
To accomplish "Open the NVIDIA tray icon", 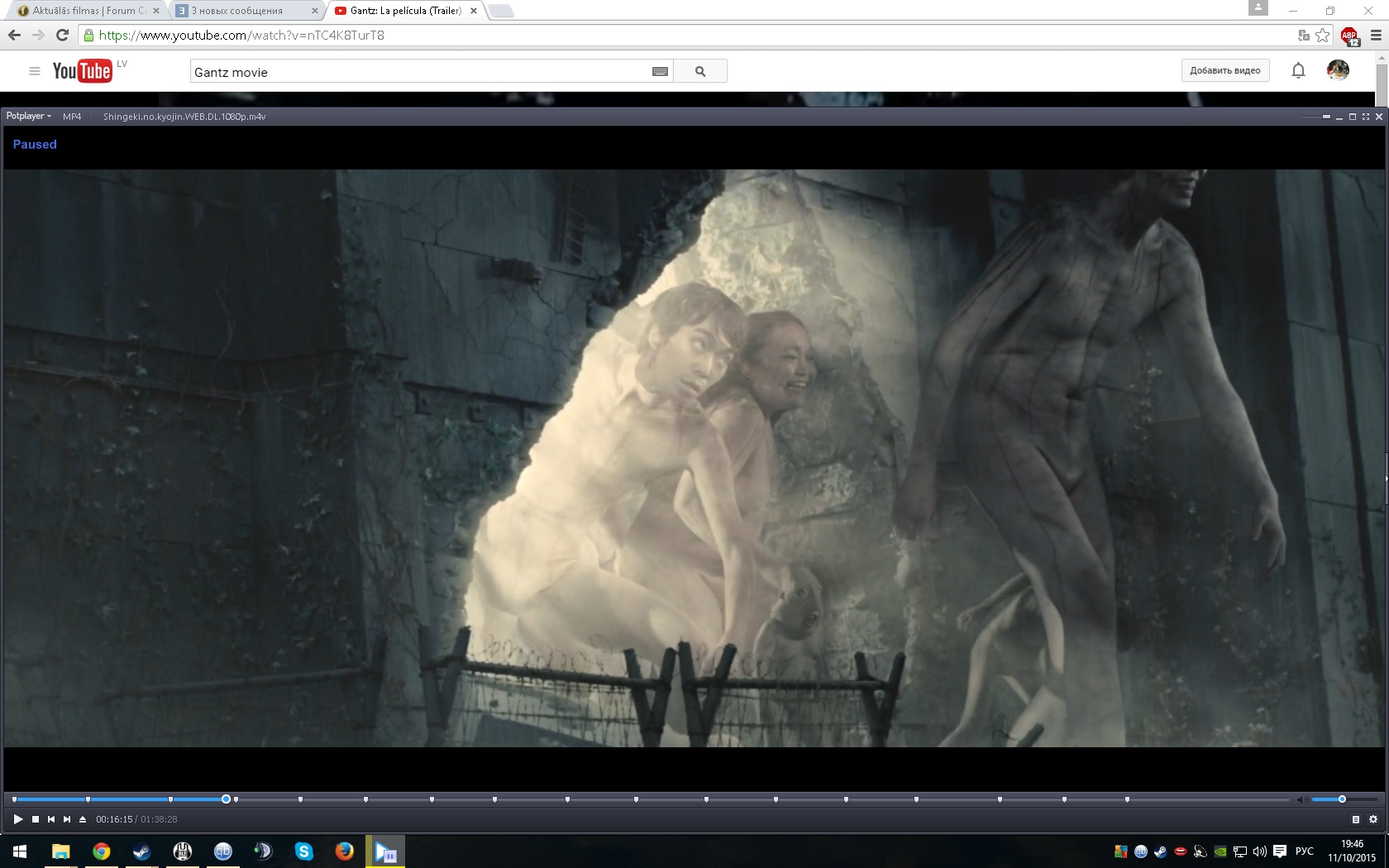I will (1220, 851).
